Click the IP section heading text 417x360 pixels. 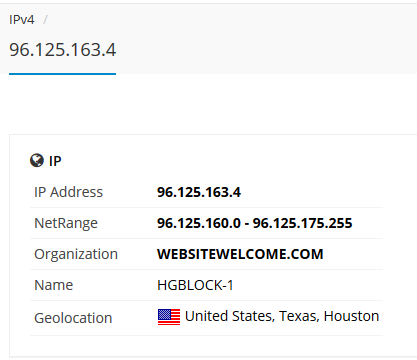(x=55, y=161)
